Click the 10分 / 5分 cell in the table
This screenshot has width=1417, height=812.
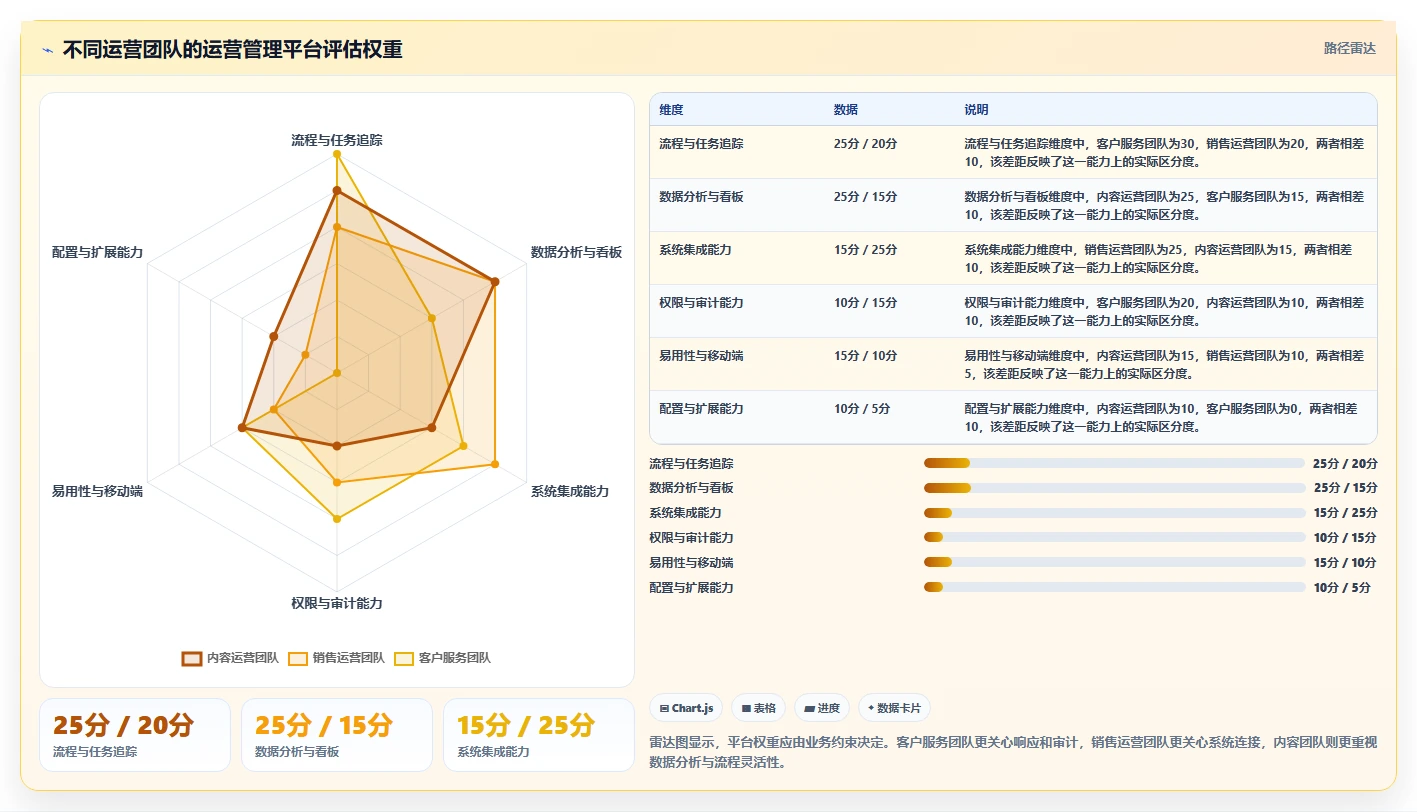pos(862,409)
